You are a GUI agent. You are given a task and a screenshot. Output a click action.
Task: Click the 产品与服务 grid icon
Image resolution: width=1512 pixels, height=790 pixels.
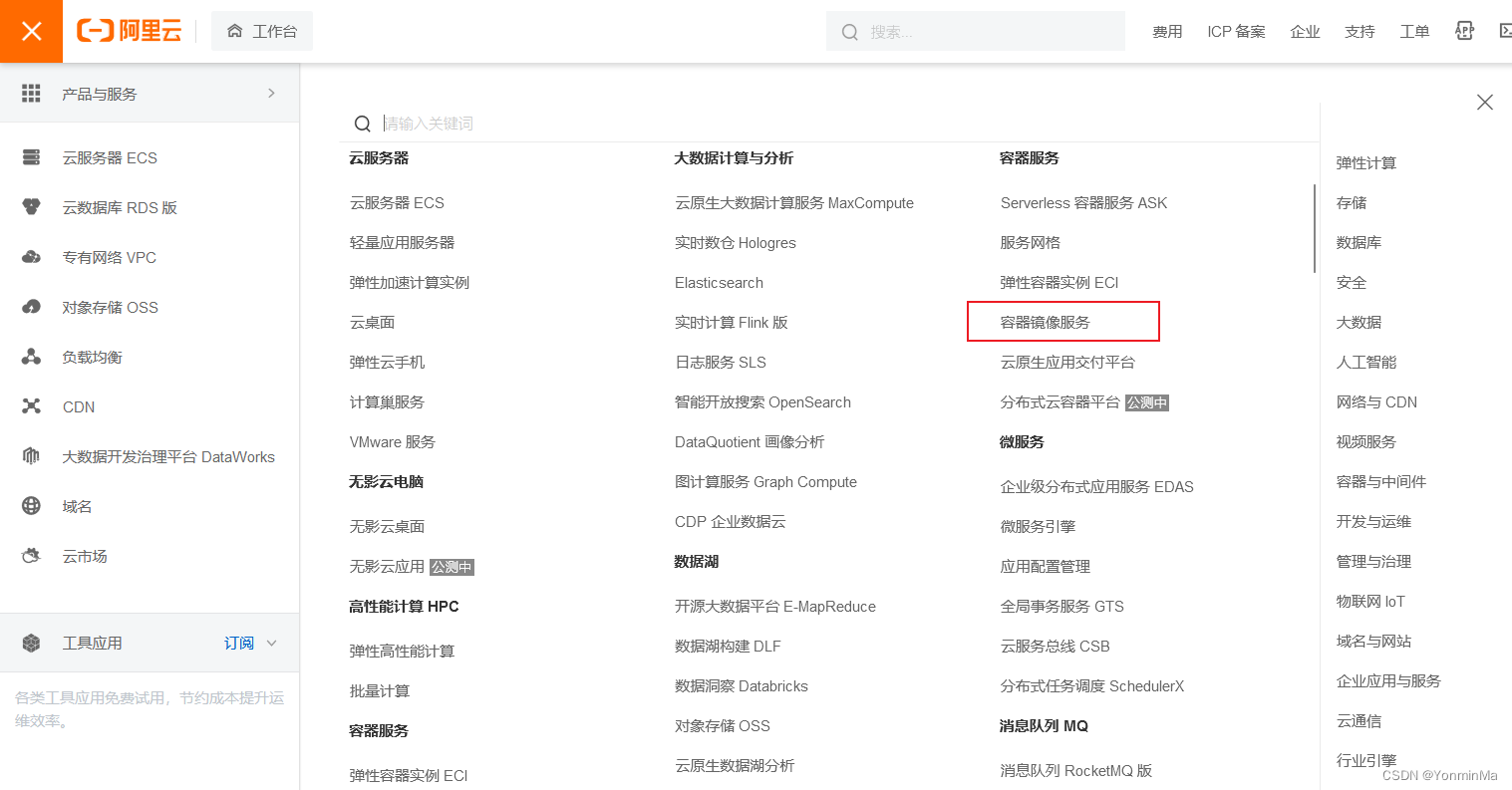[31, 93]
